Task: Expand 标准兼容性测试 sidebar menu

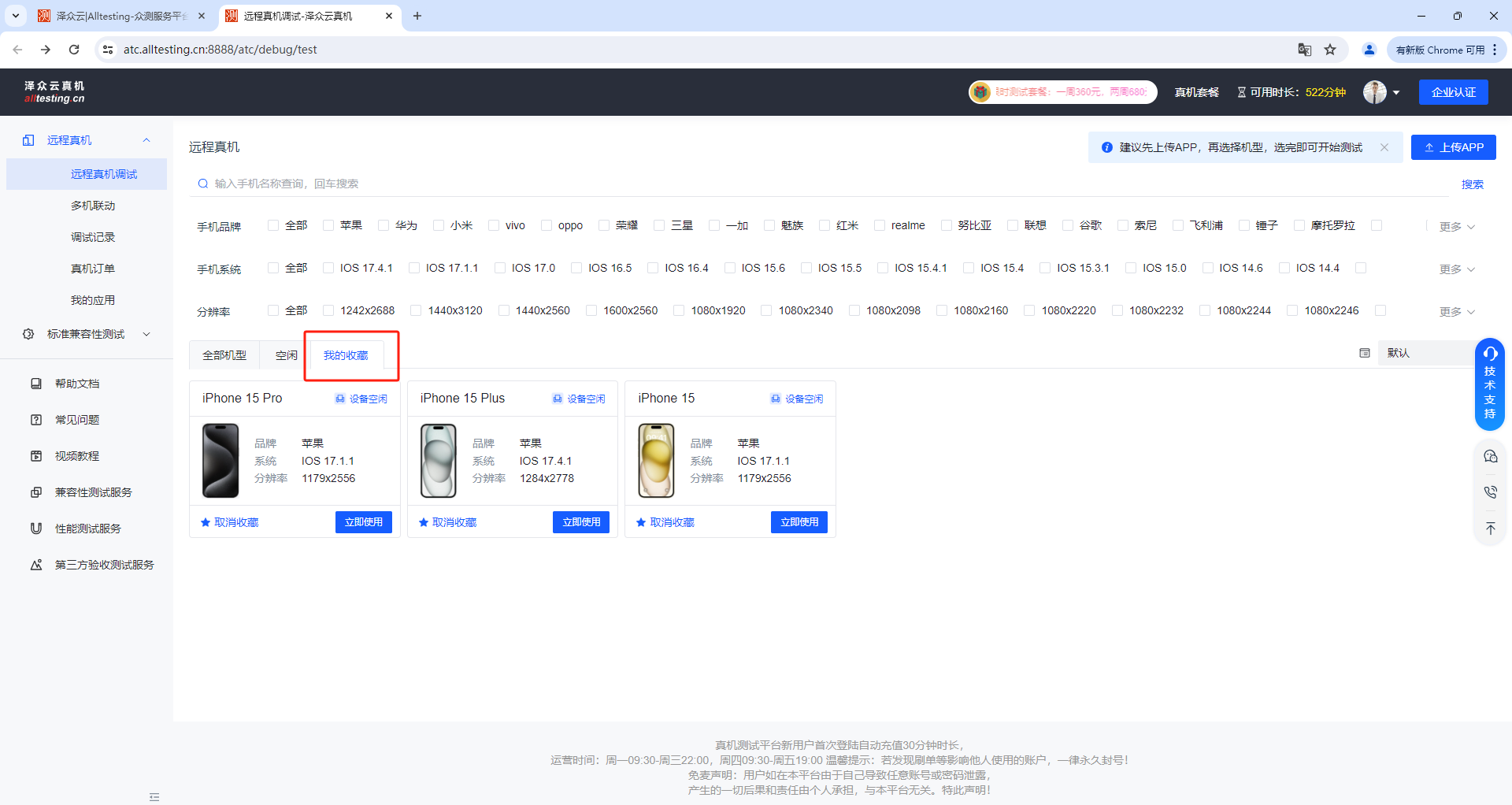Action: [87, 334]
